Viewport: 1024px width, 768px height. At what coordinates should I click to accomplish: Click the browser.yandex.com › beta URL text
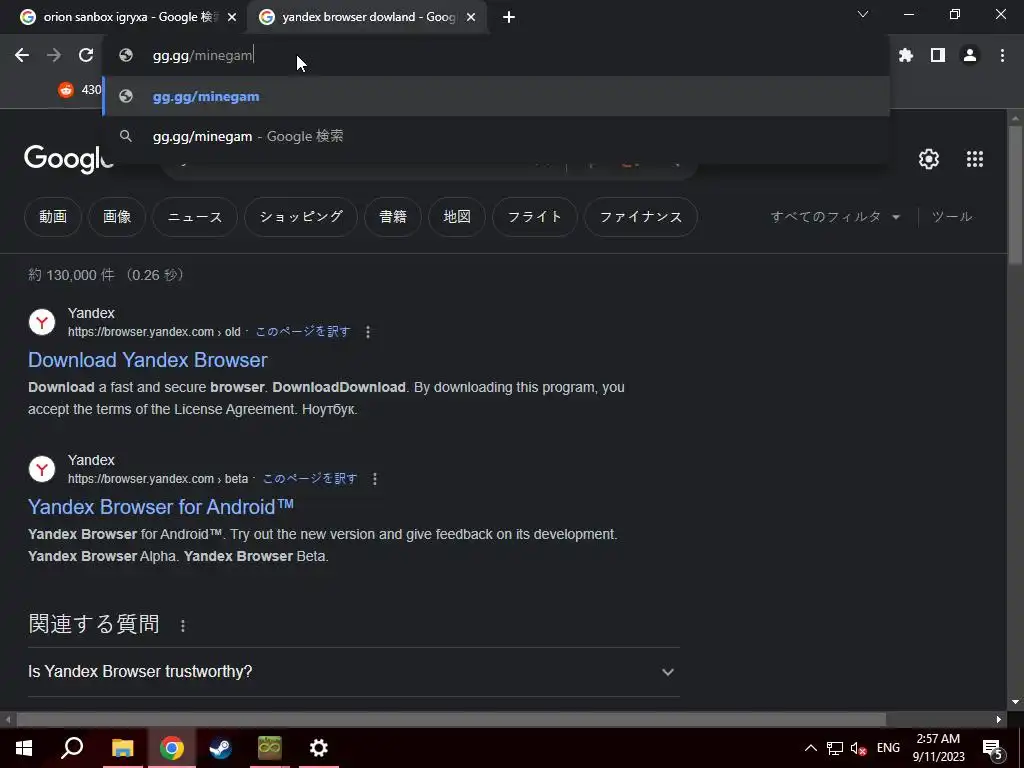click(x=158, y=479)
